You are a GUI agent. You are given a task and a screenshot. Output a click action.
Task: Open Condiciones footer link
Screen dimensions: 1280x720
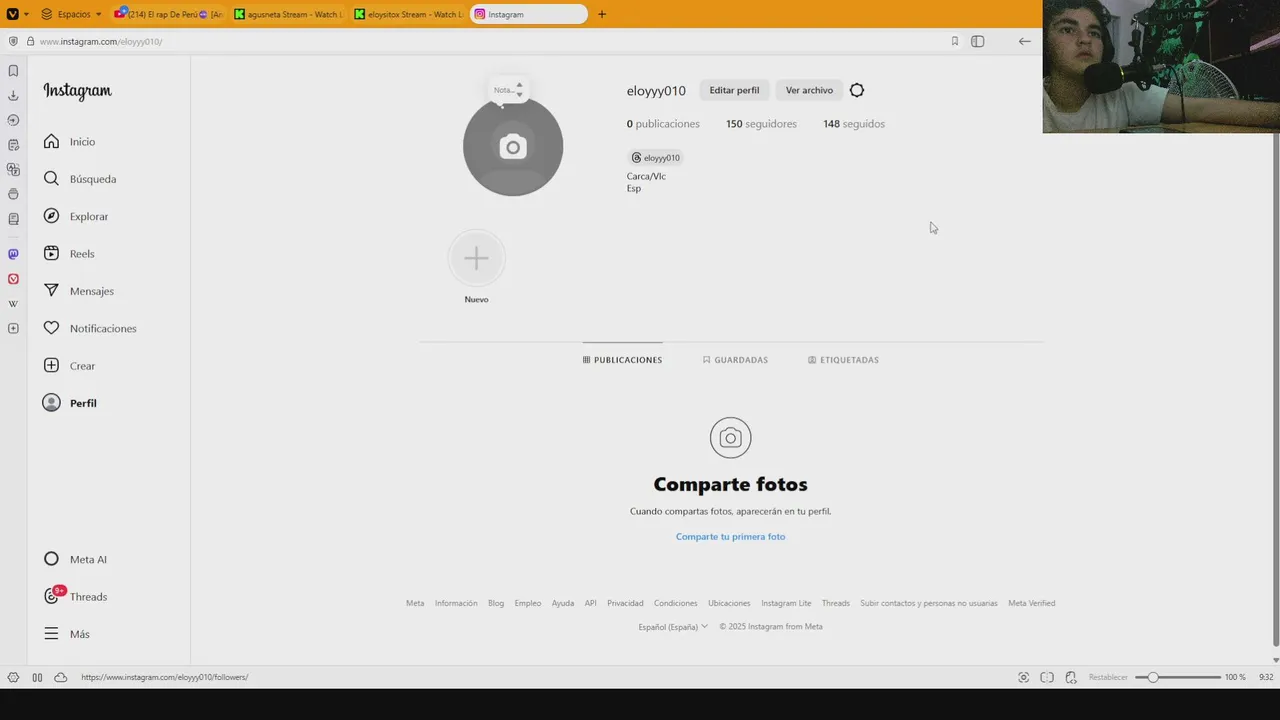675,603
